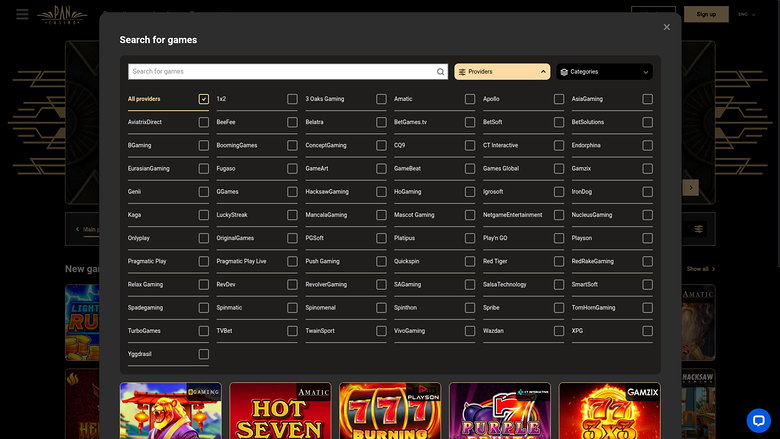Check the Push Gaming checkbox
780x439 pixels.
[x=381, y=261]
